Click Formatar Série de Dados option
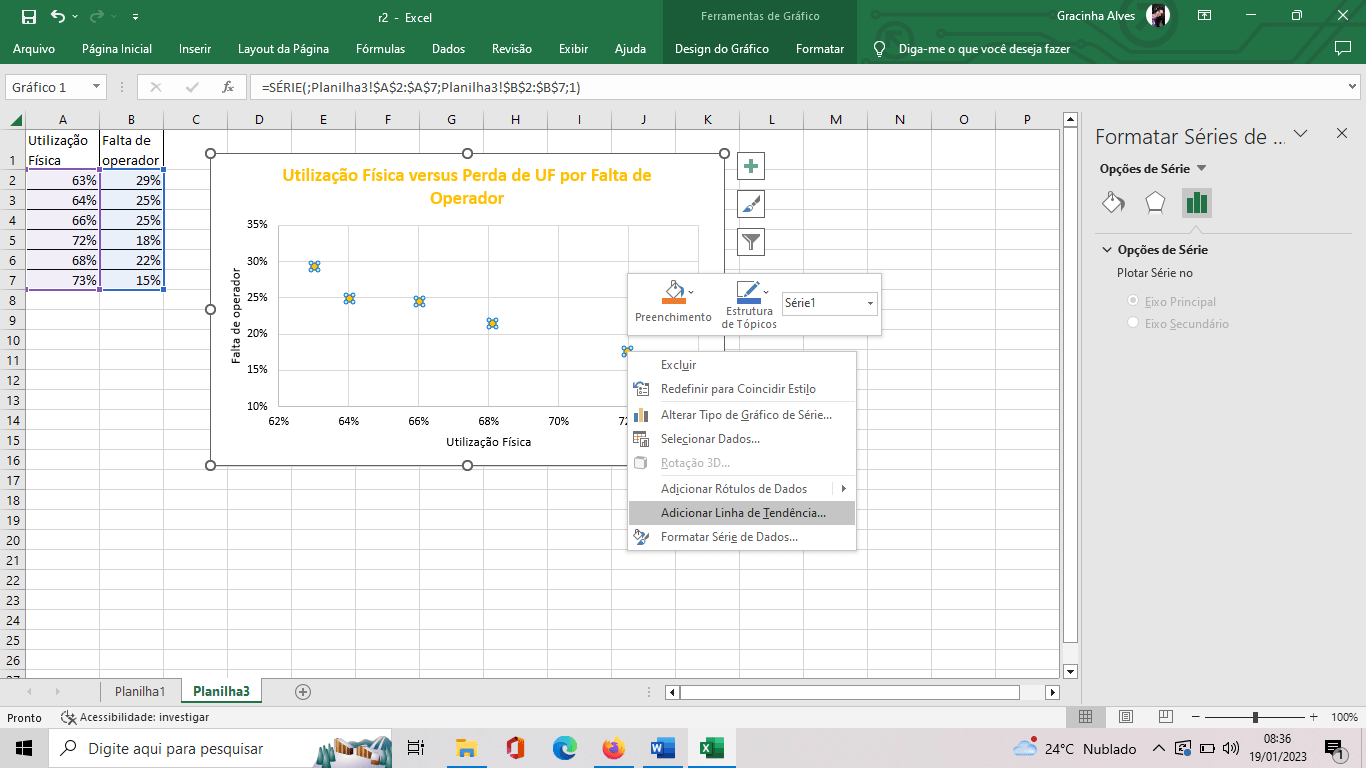The image size is (1366, 768). coord(728,537)
